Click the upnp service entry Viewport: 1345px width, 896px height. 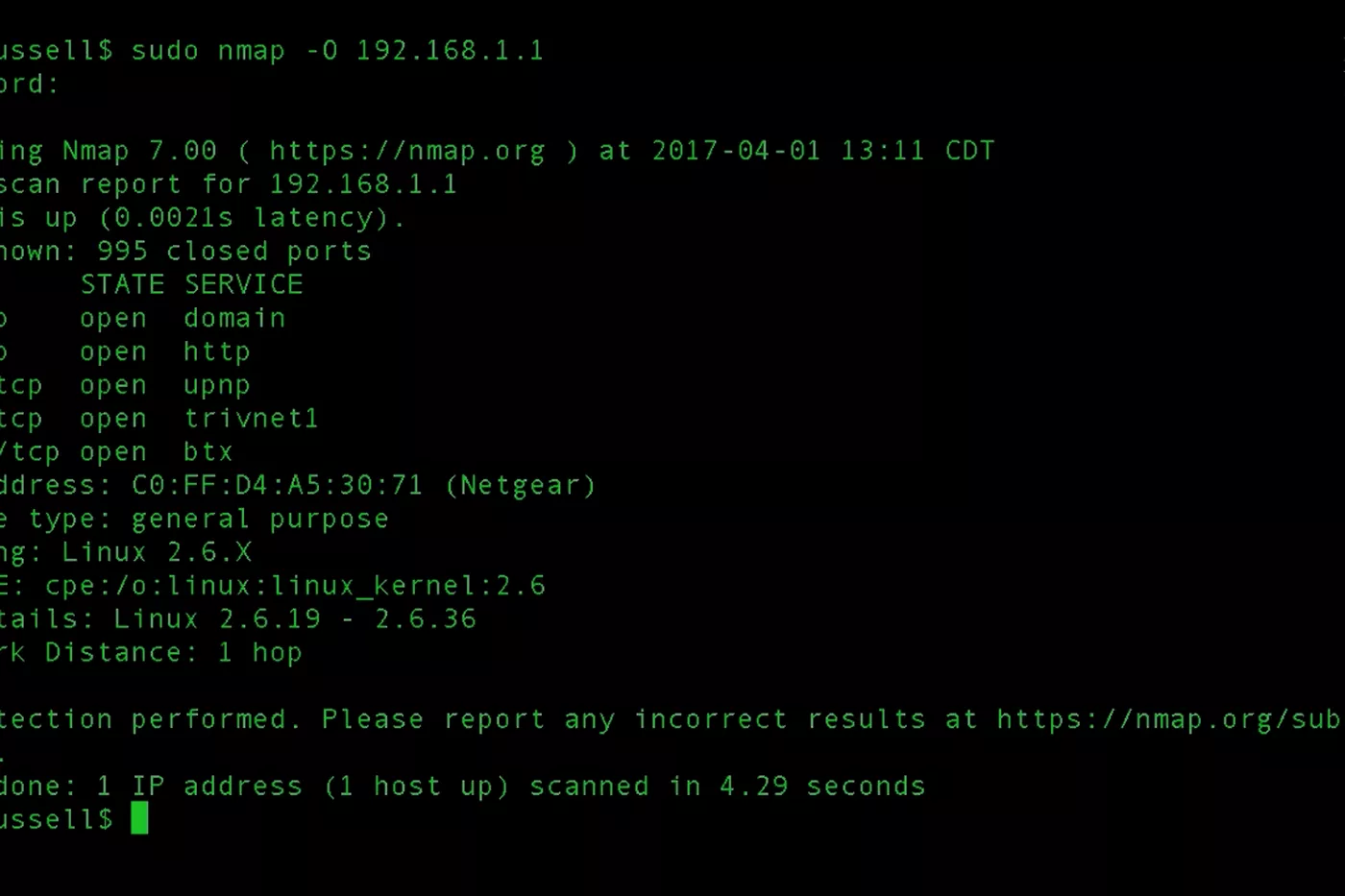pos(217,386)
